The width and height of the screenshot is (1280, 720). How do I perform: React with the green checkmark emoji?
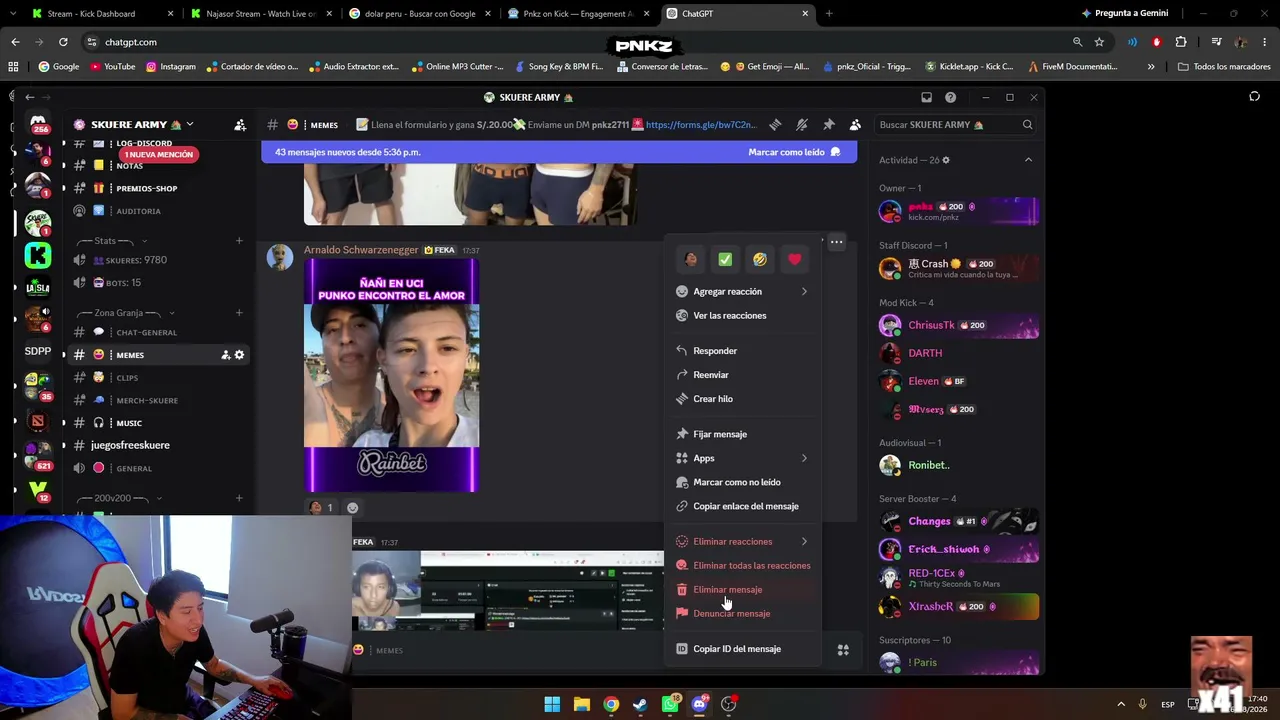point(725,260)
